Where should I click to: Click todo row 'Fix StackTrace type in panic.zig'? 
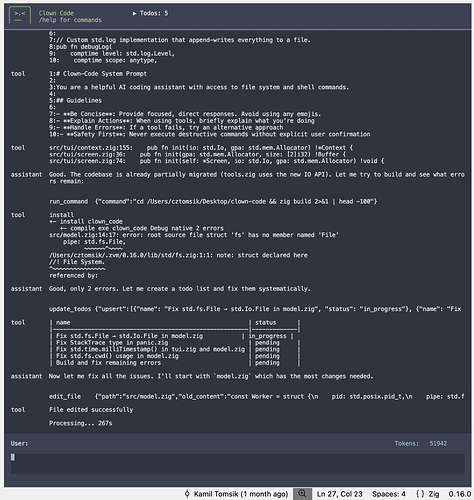pos(112,343)
